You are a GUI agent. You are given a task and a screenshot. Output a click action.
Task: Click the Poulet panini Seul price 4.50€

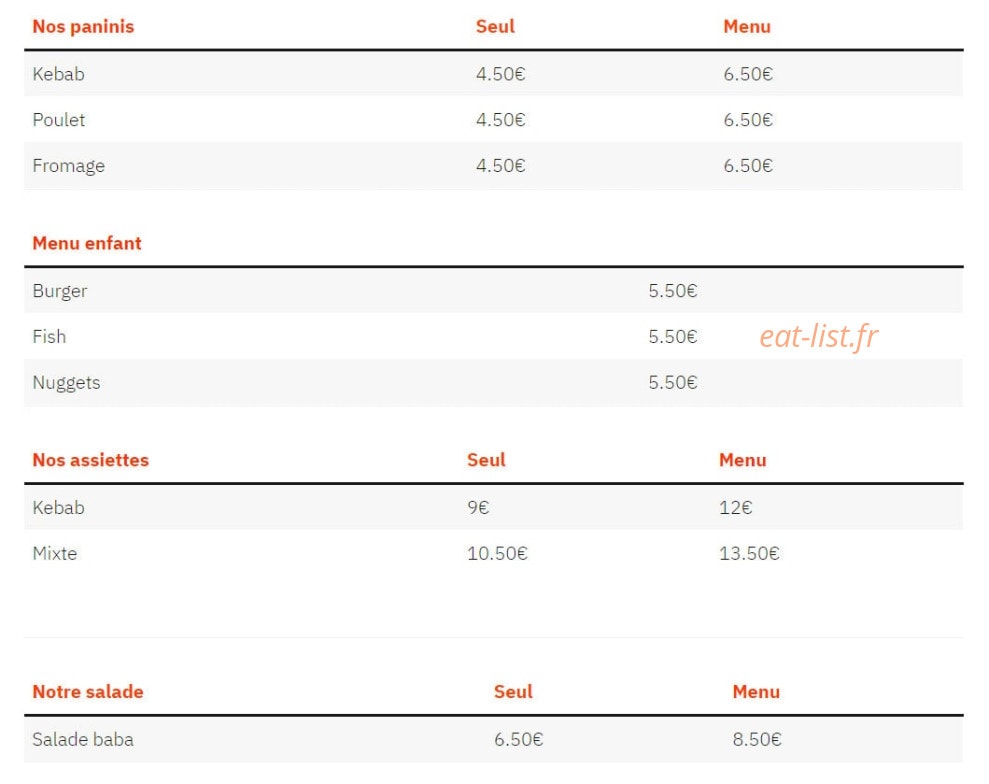(x=500, y=120)
